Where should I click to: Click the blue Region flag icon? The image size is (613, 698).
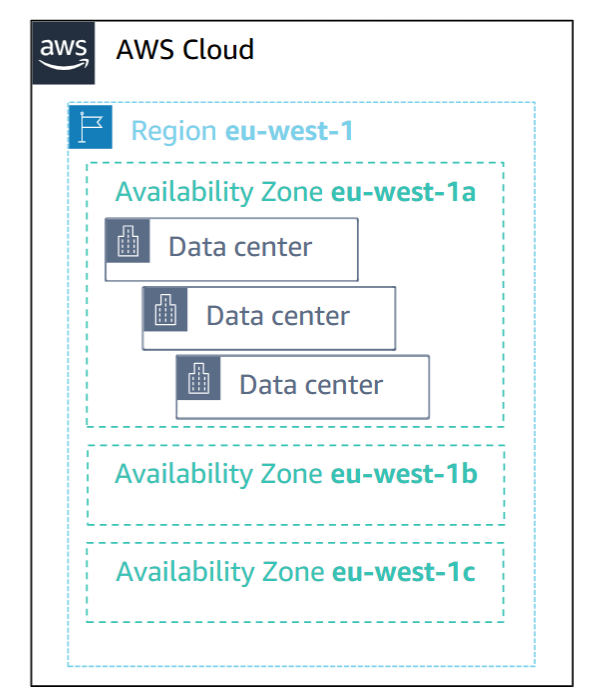pyautogui.click(x=88, y=128)
